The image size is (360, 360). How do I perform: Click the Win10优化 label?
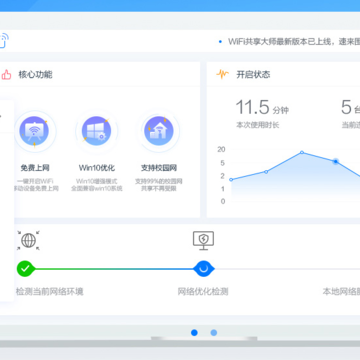pyautogui.click(x=97, y=168)
